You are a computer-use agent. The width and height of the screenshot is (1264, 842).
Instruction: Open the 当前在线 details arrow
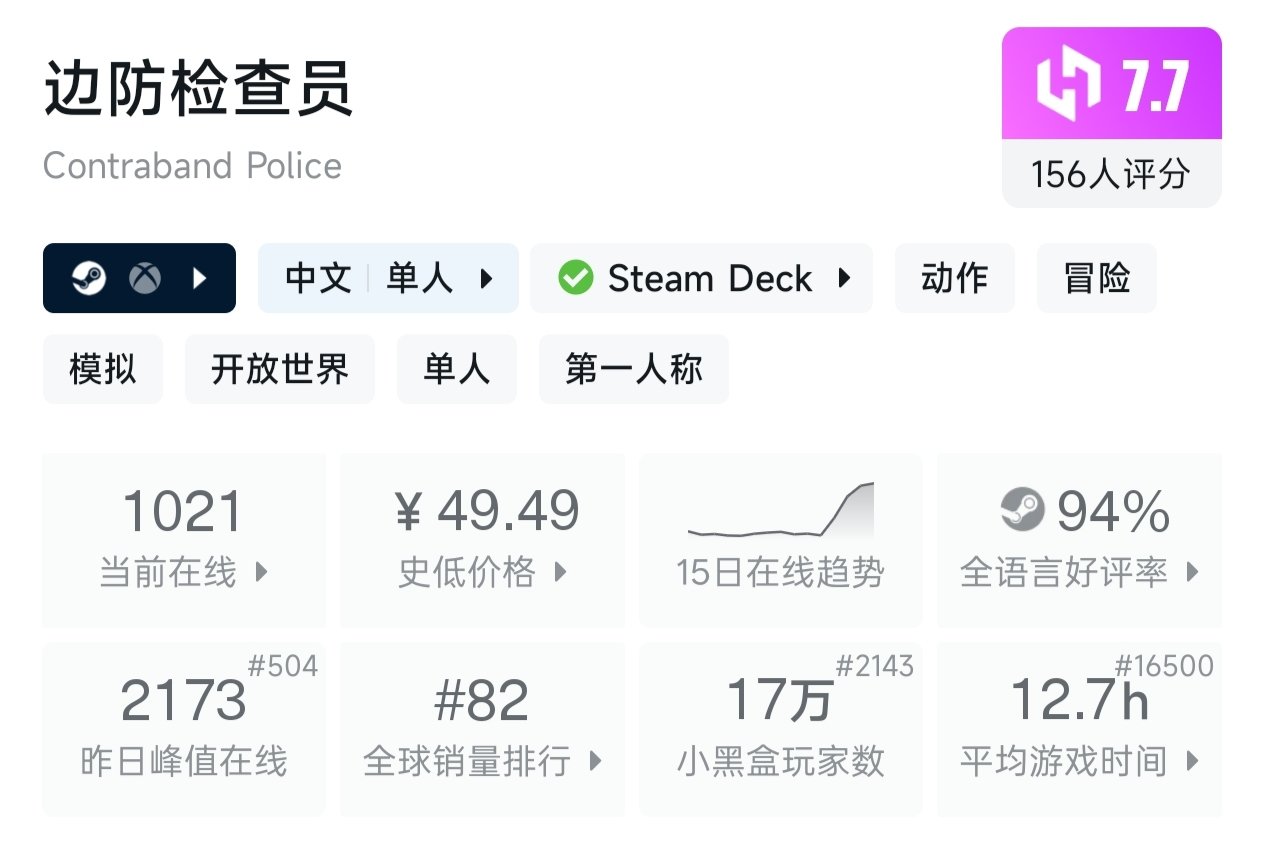(262, 573)
